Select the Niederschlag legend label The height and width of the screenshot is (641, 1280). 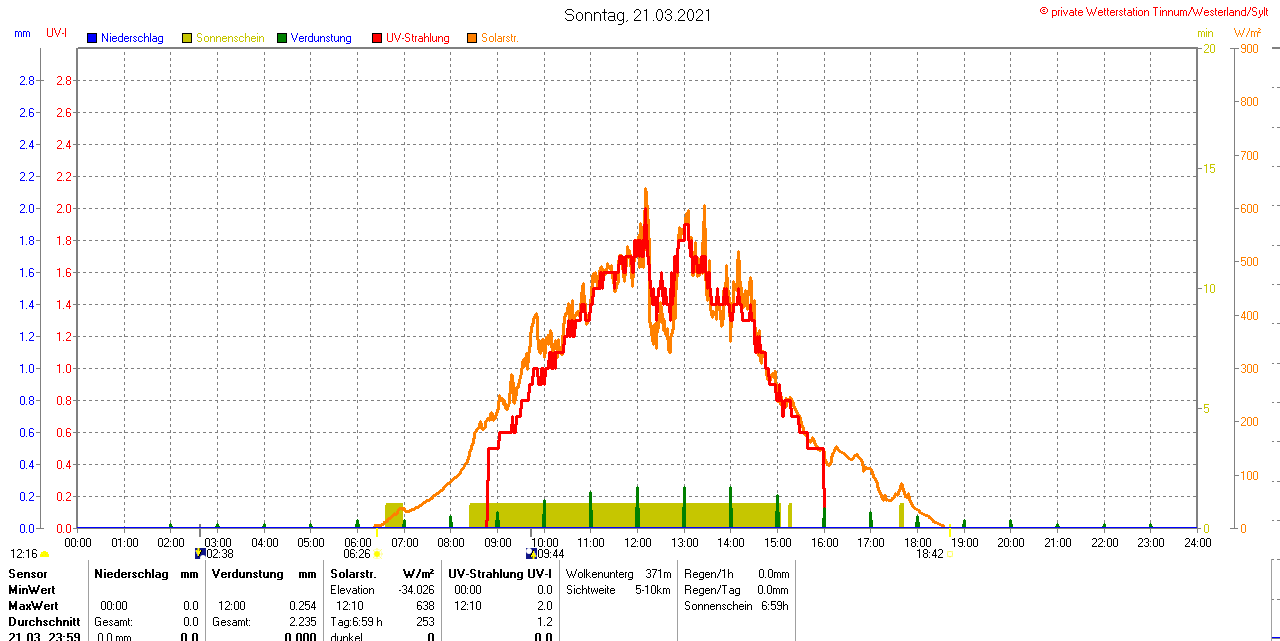pyautogui.click(x=132, y=38)
